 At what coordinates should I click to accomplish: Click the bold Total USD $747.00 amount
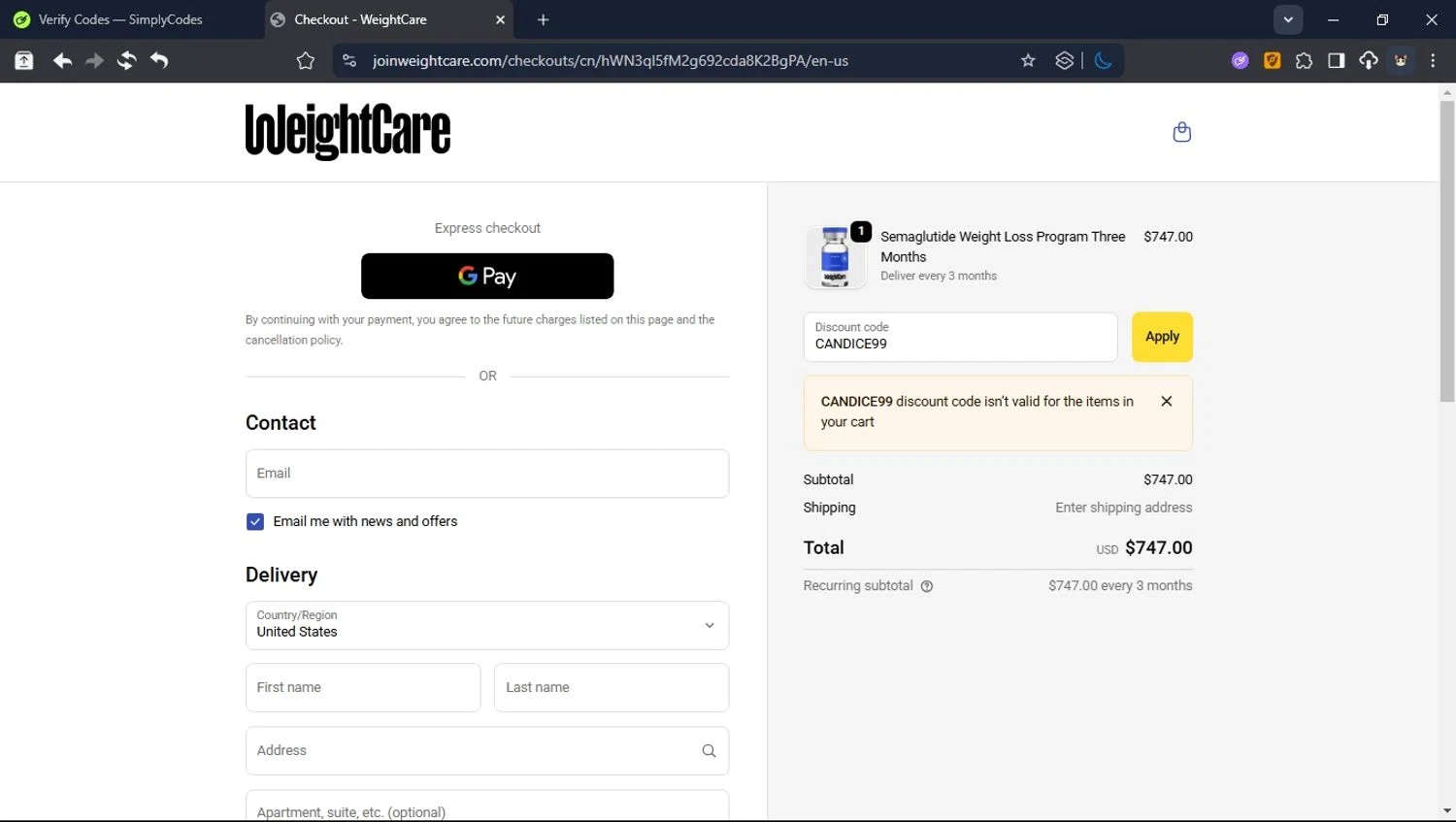(1159, 547)
